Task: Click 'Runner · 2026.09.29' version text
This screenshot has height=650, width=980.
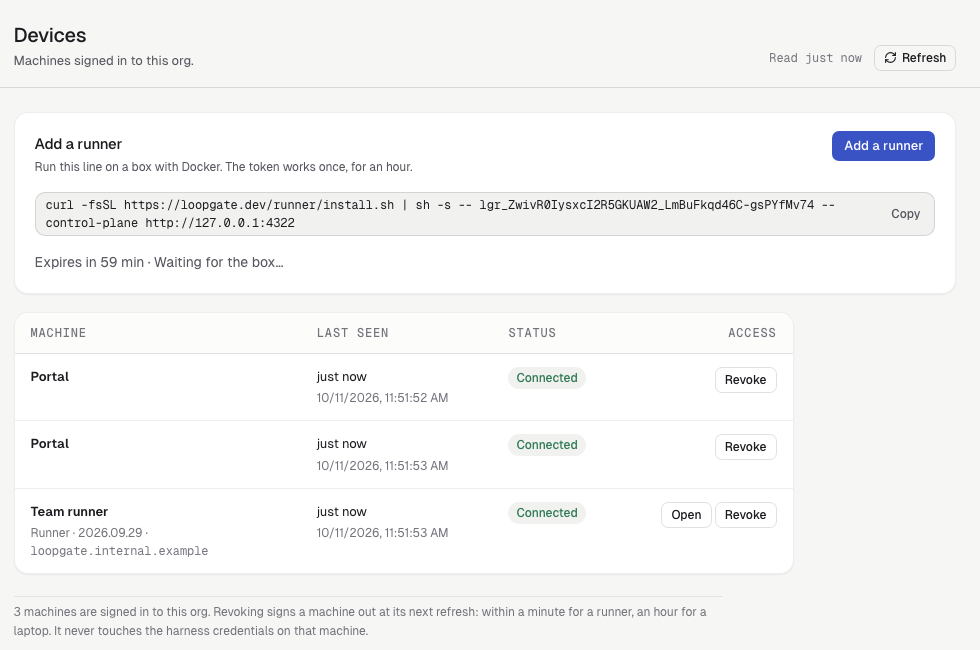Action: 87,533
